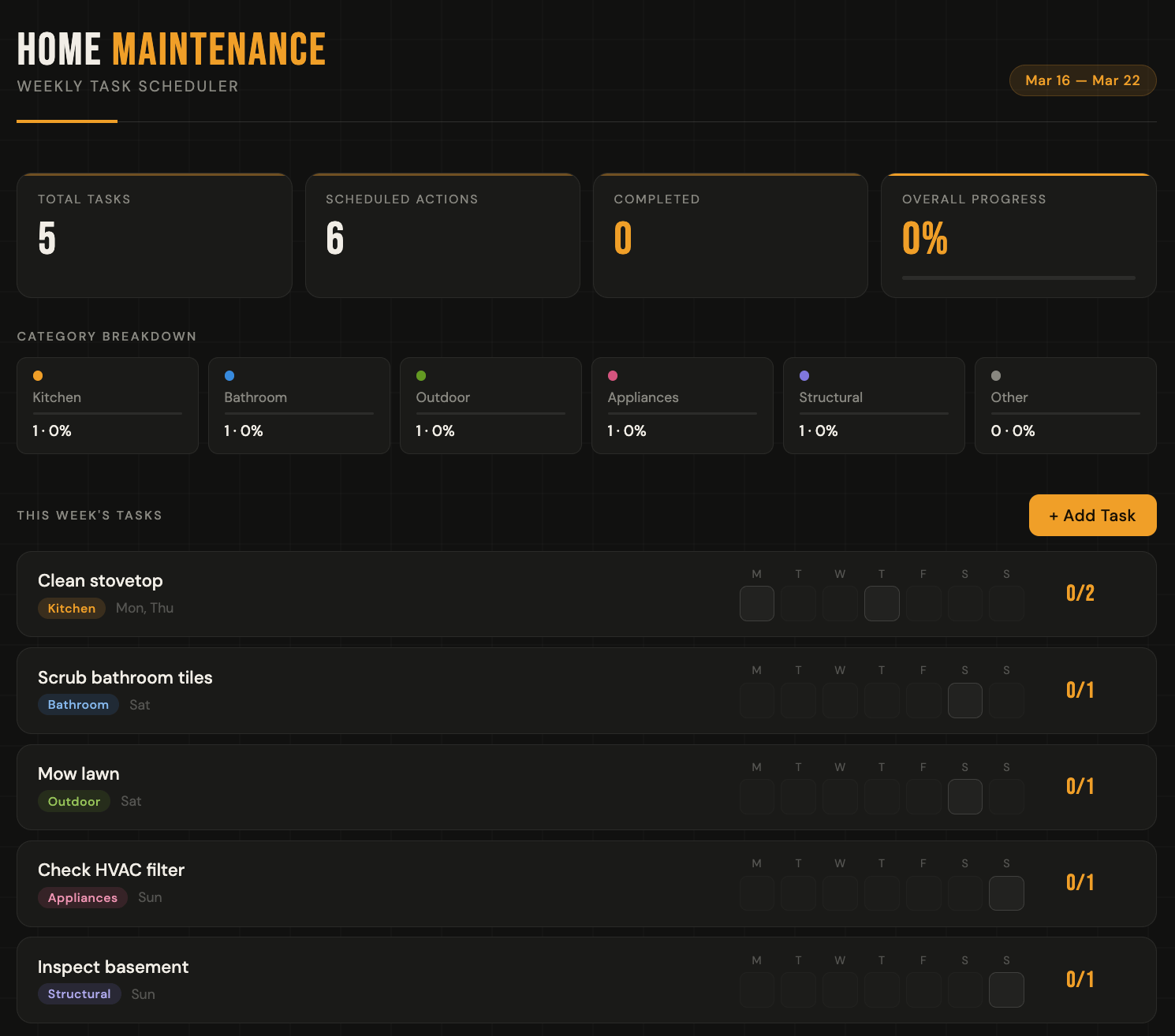
Task: Check Thursday box for Clean stovetop
Action: pos(882,604)
